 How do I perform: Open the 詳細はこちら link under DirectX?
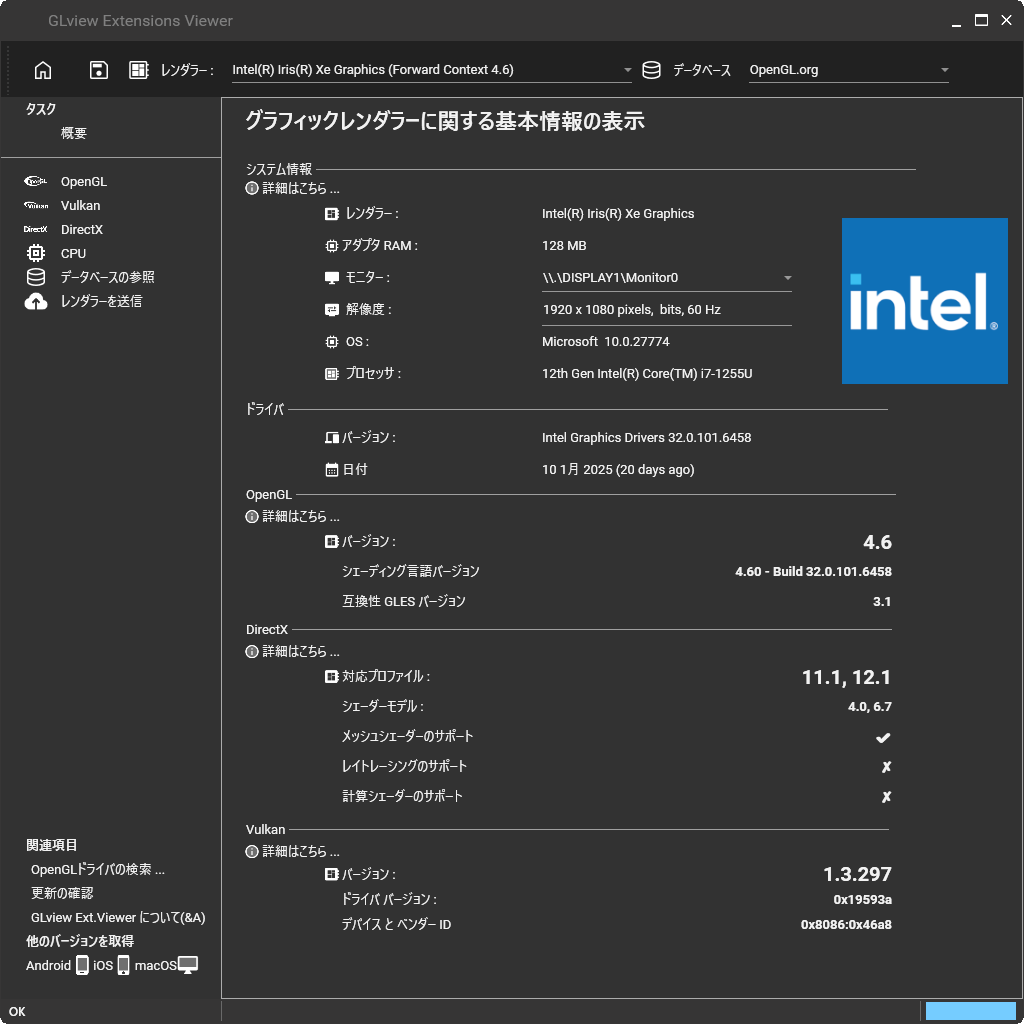(300, 651)
